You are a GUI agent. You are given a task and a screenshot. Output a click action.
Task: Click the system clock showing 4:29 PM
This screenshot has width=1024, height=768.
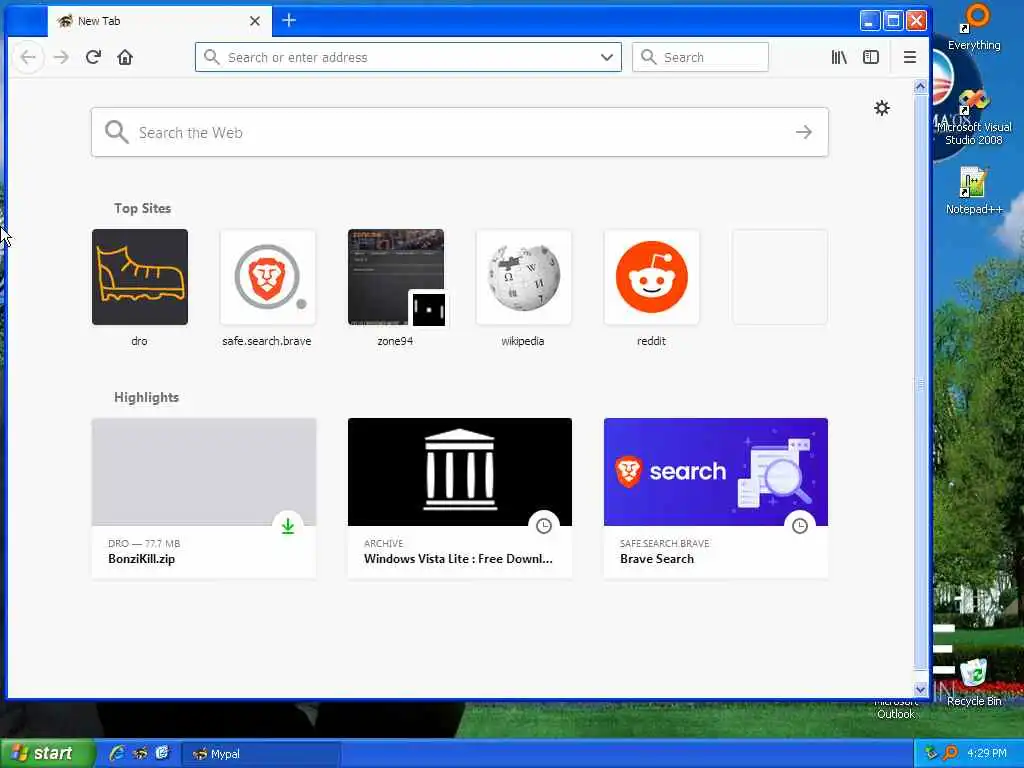987,754
